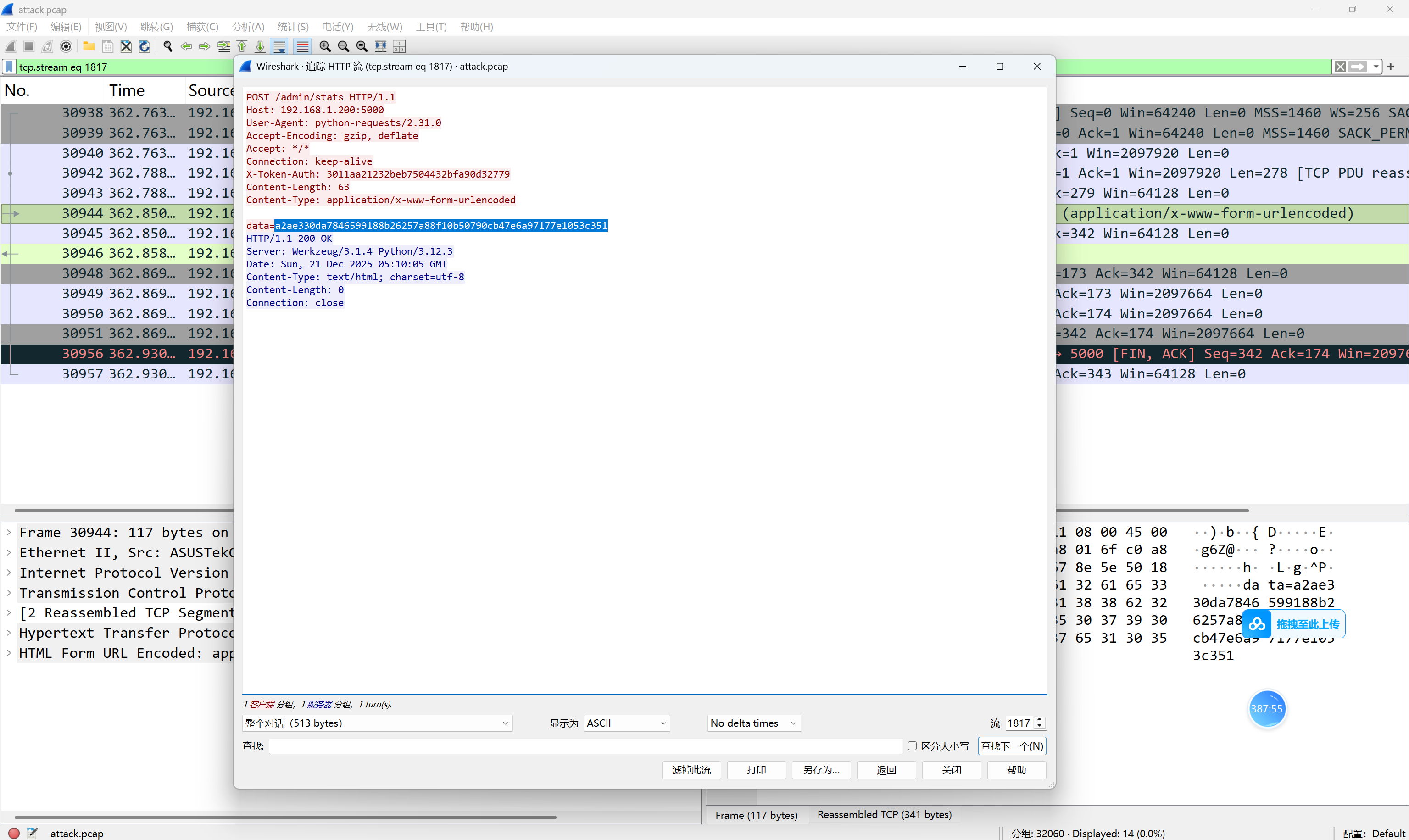
Task: Click the find packet magnifier icon
Action: coord(167,46)
